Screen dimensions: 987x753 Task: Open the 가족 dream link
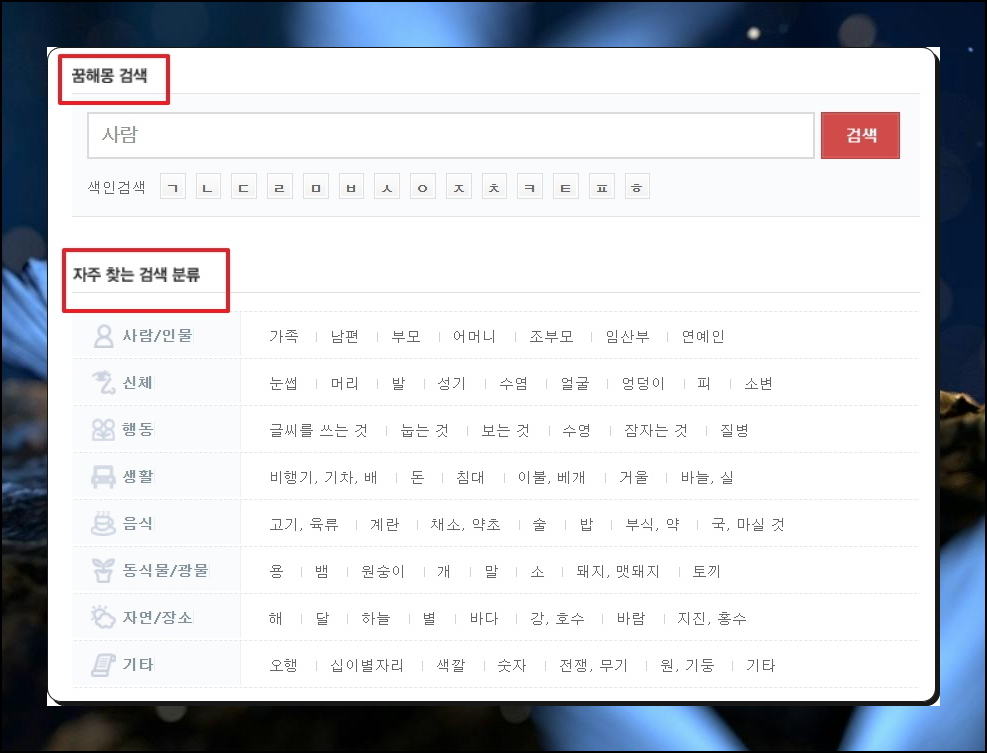pyautogui.click(x=284, y=336)
